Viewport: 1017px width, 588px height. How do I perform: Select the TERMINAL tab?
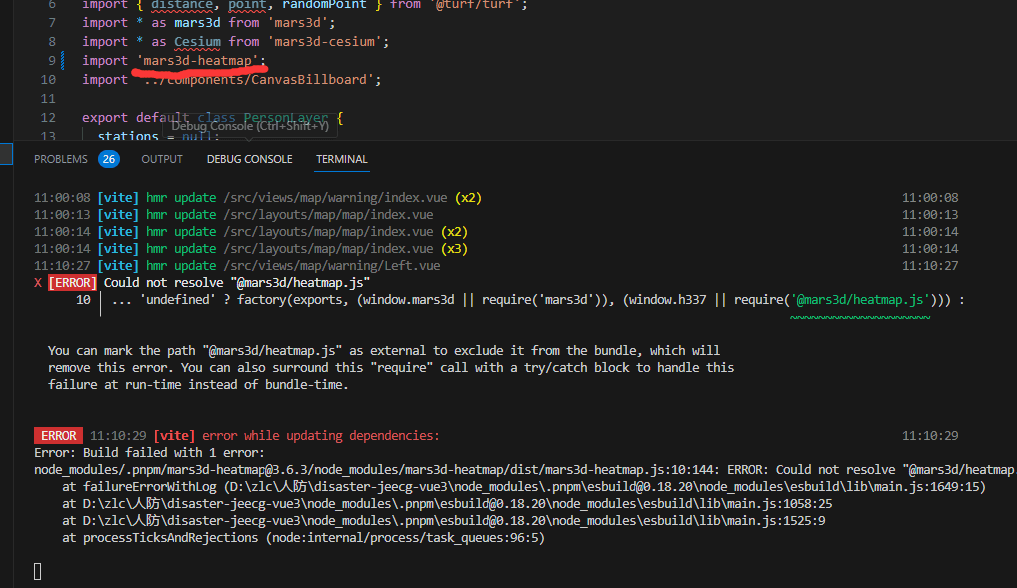click(x=342, y=159)
